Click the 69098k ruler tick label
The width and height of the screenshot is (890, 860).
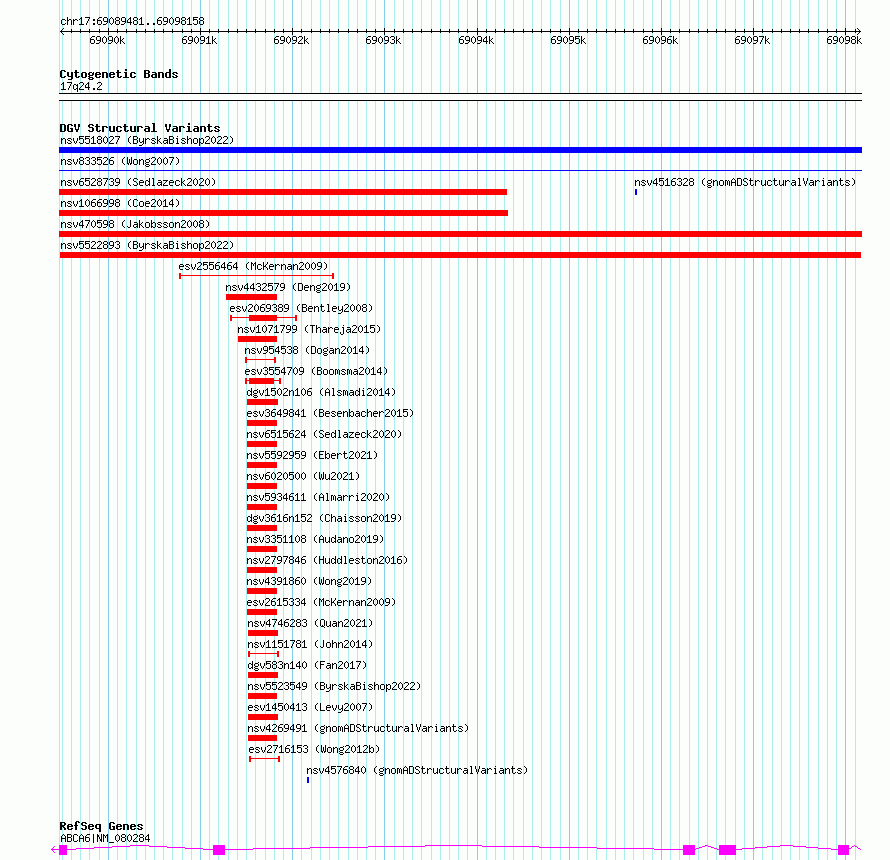pyautogui.click(x=844, y=40)
